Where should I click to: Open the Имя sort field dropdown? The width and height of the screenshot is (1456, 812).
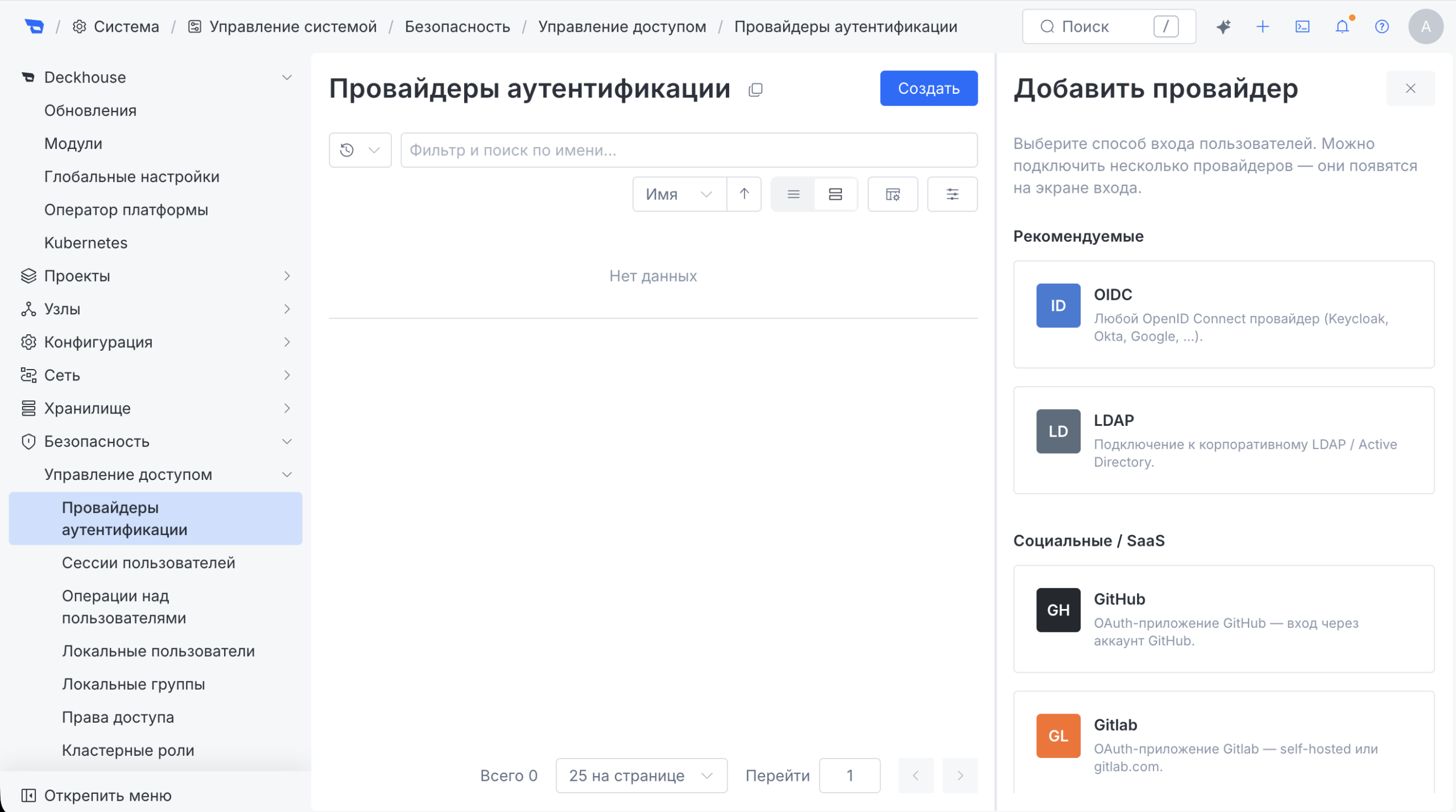pos(680,194)
